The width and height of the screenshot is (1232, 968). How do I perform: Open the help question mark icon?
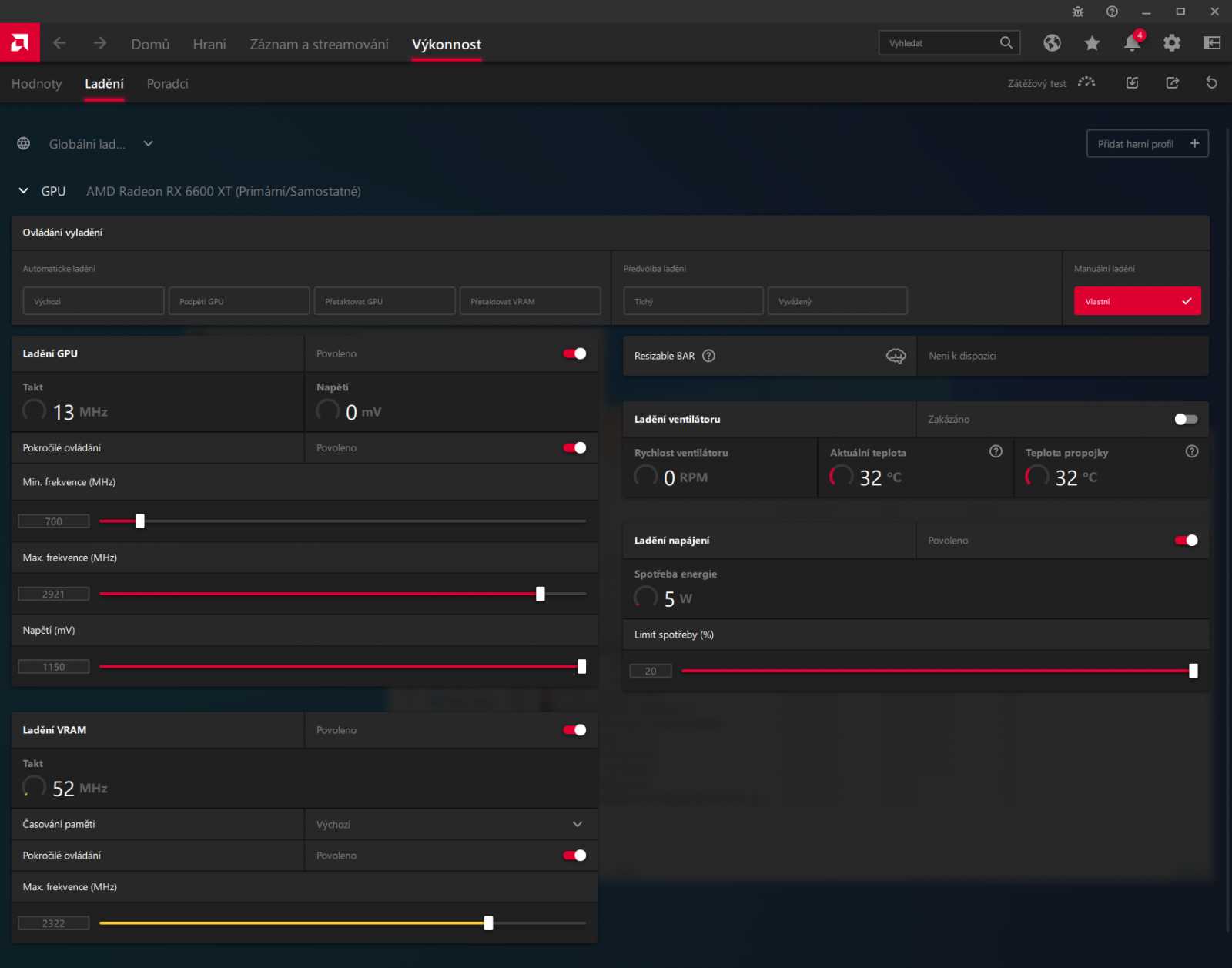1112,12
